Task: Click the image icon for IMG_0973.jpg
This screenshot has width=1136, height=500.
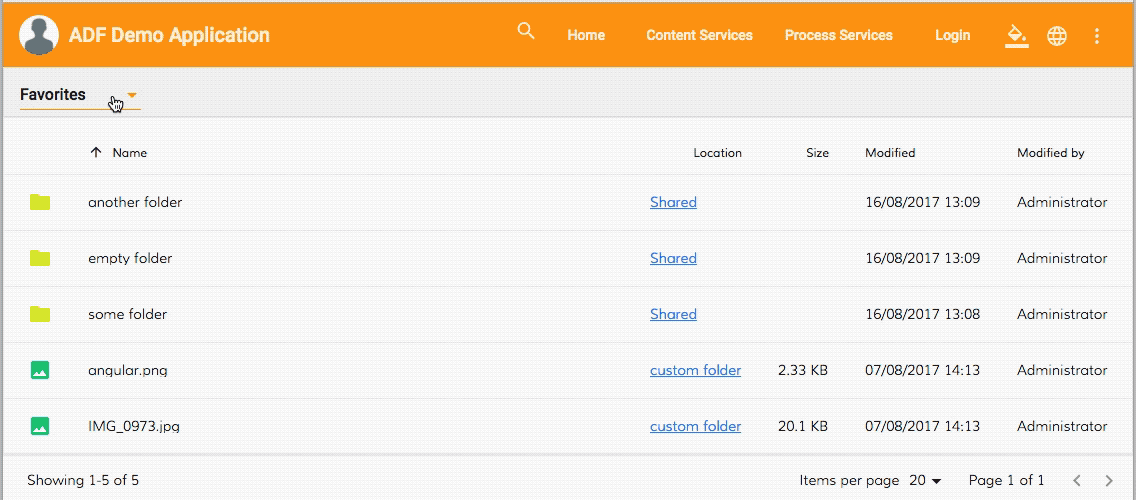Action: pyautogui.click(x=40, y=426)
